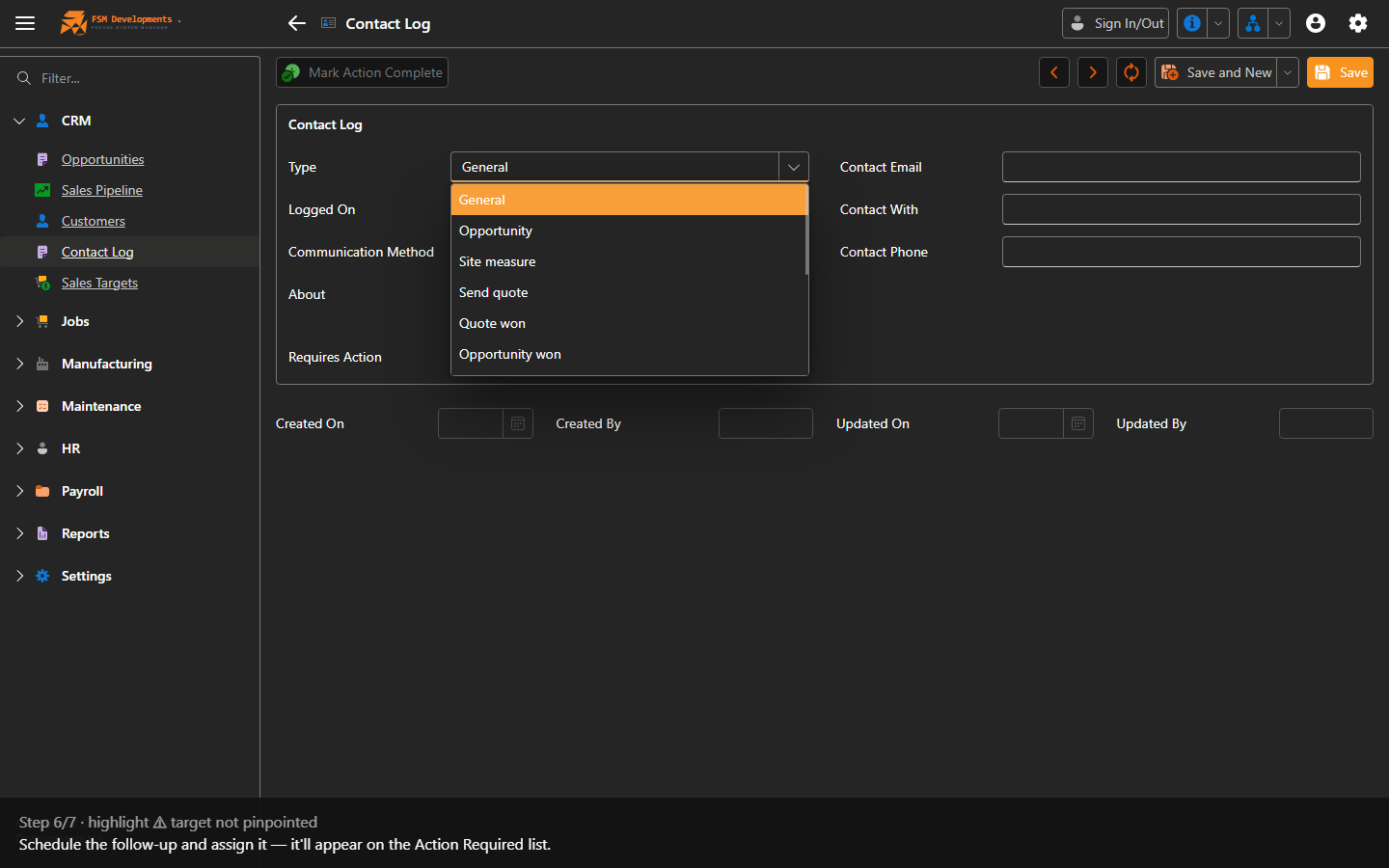Viewport: 1389px width, 868px height.
Task: Click the Created By field
Action: pyautogui.click(x=766, y=423)
